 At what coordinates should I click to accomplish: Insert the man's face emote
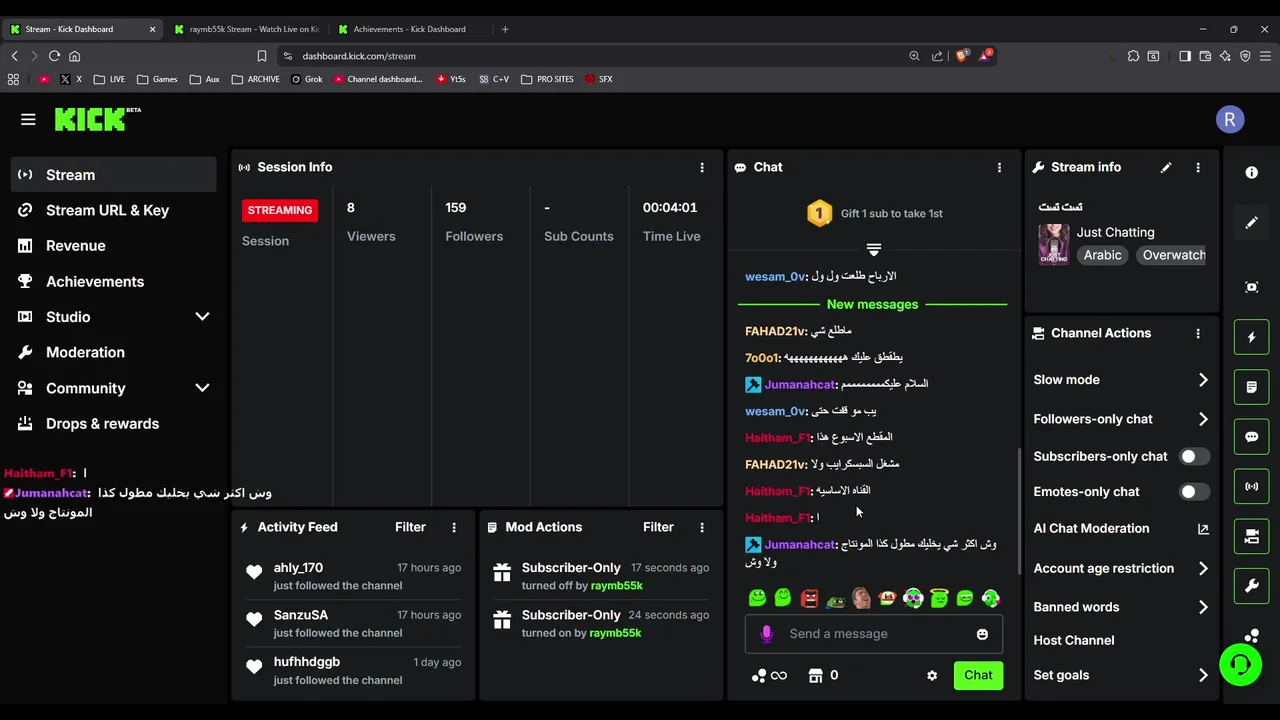[861, 598]
